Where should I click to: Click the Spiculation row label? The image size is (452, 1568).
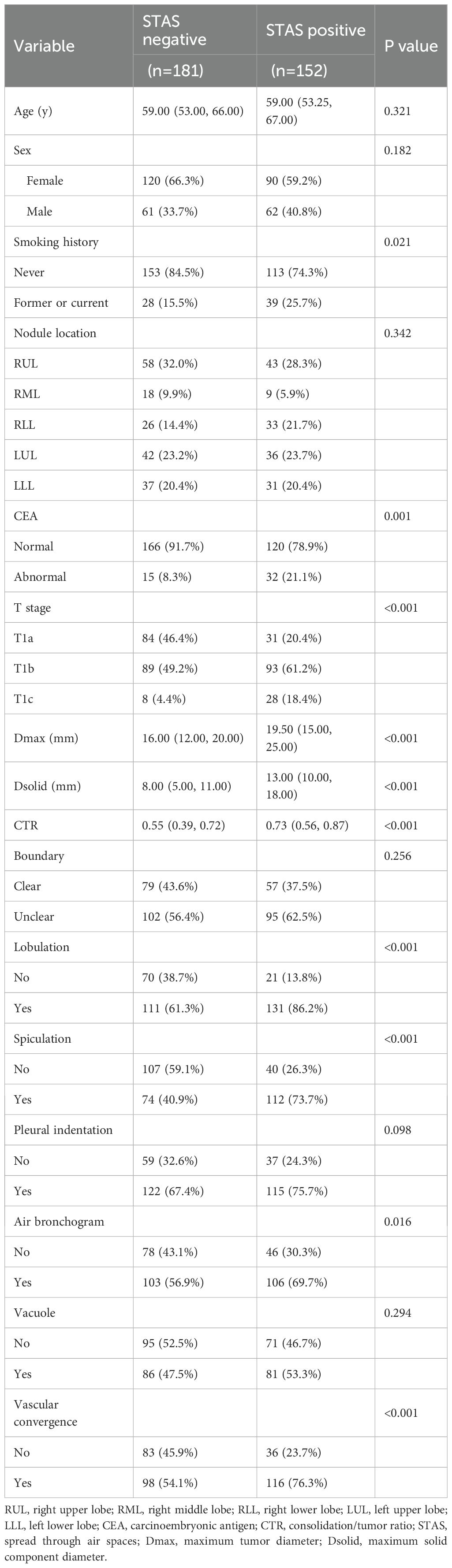click(42, 1038)
